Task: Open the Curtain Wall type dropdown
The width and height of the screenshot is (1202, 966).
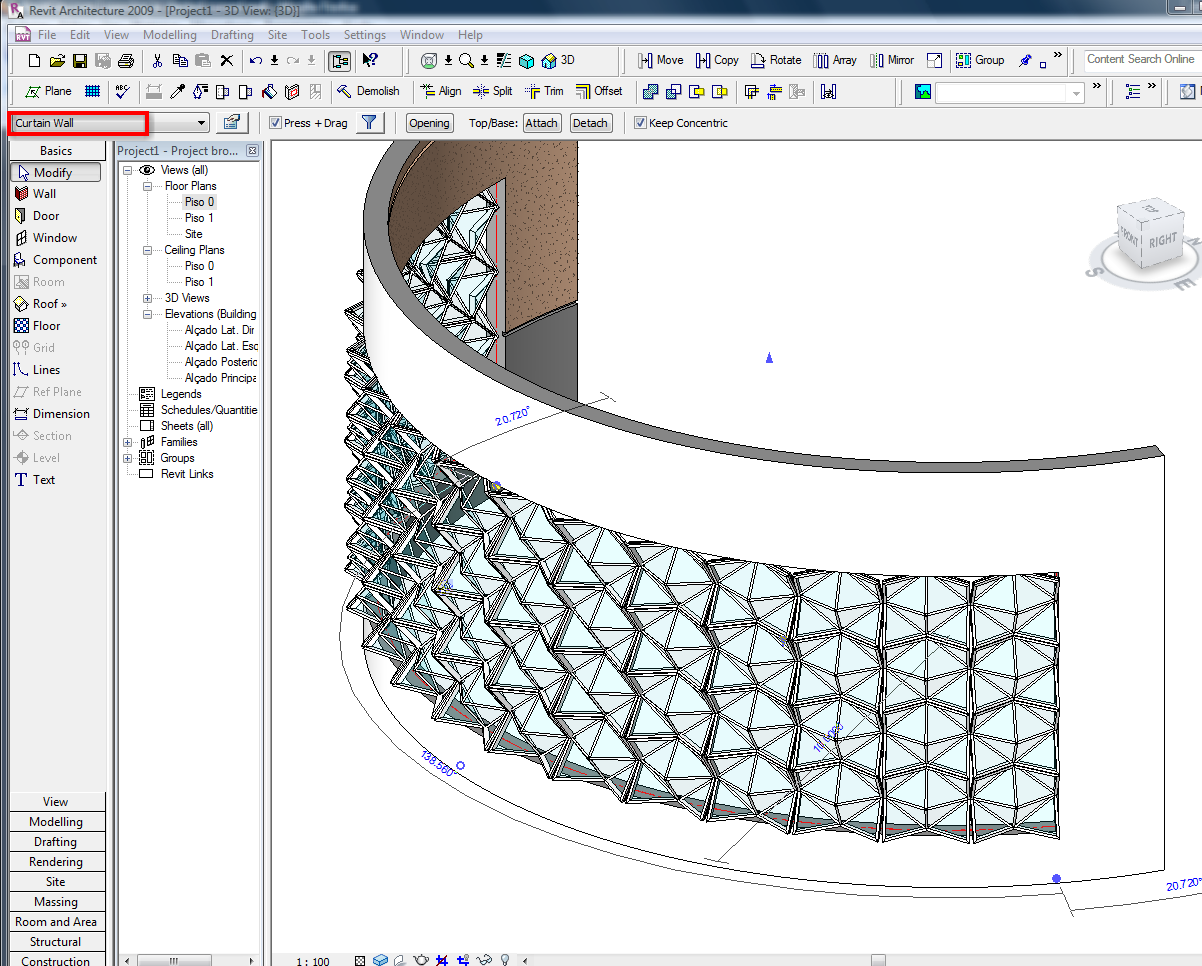Action: pos(202,123)
